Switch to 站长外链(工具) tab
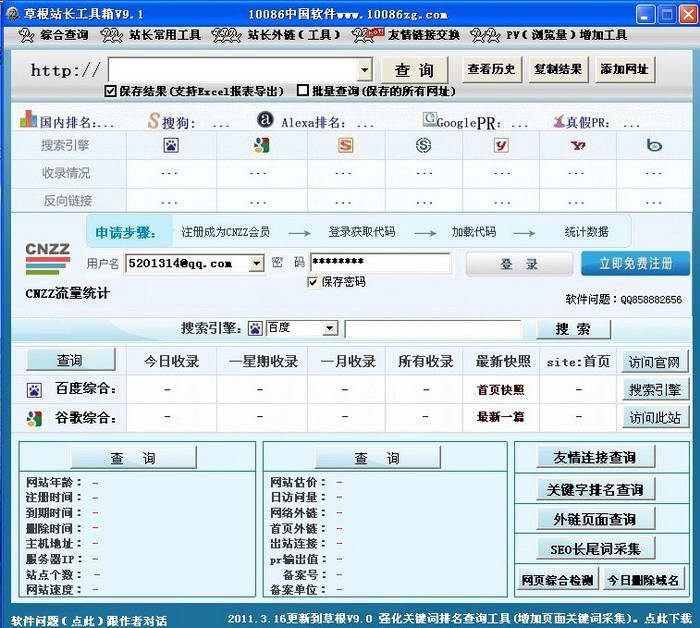Viewport: 700px width, 628px height. point(276,35)
